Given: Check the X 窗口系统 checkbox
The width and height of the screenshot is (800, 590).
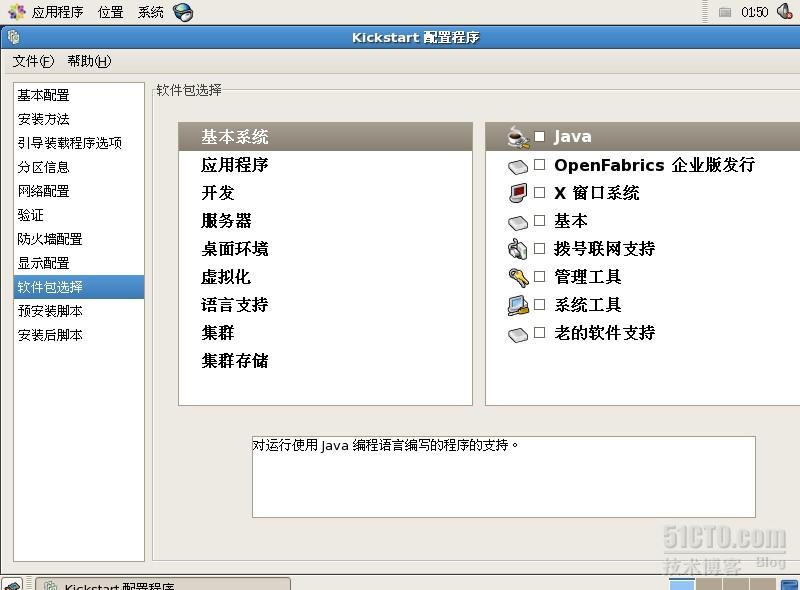Looking at the screenshot, I should [x=539, y=192].
